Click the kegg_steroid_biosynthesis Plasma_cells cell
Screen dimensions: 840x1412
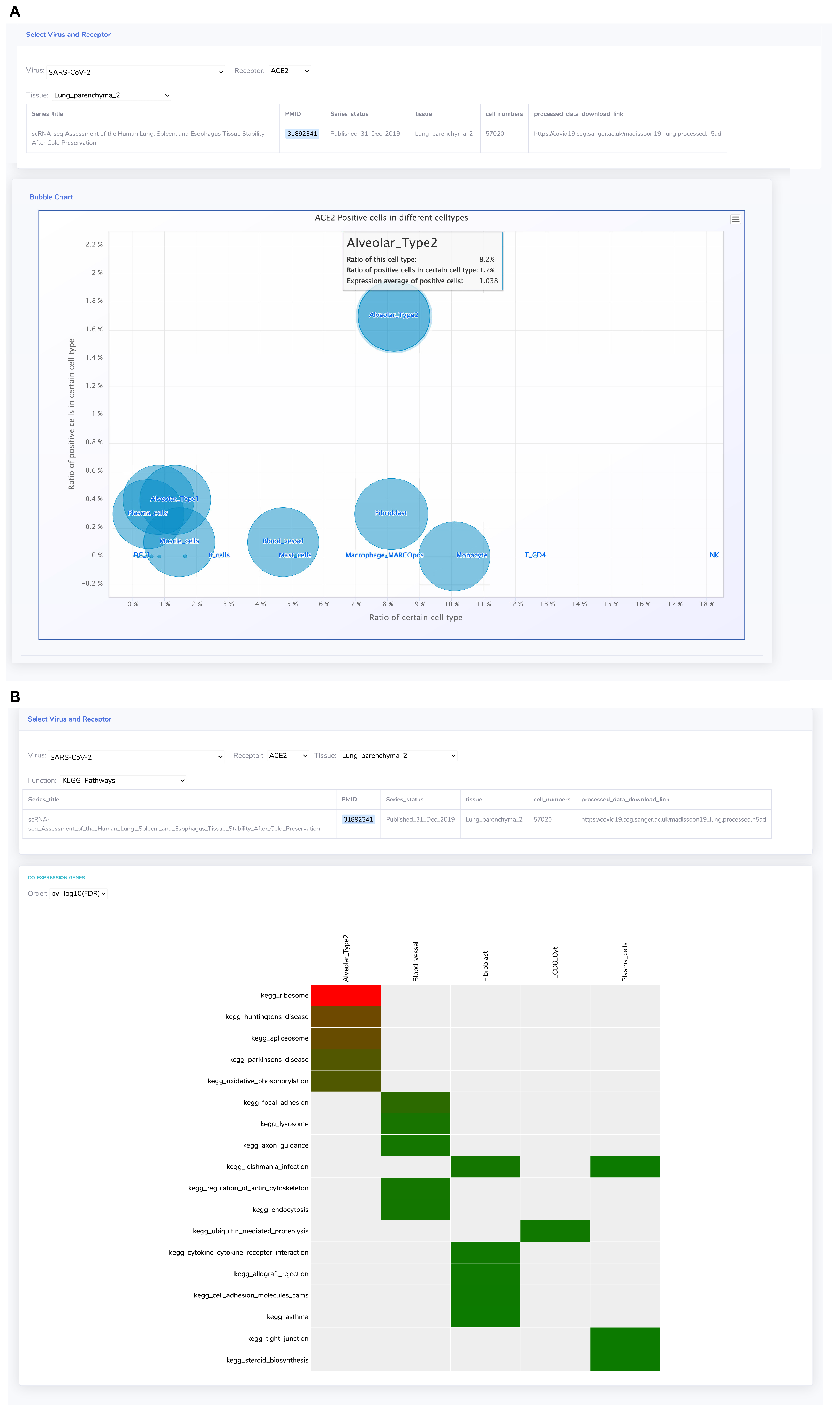point(624,1360)
